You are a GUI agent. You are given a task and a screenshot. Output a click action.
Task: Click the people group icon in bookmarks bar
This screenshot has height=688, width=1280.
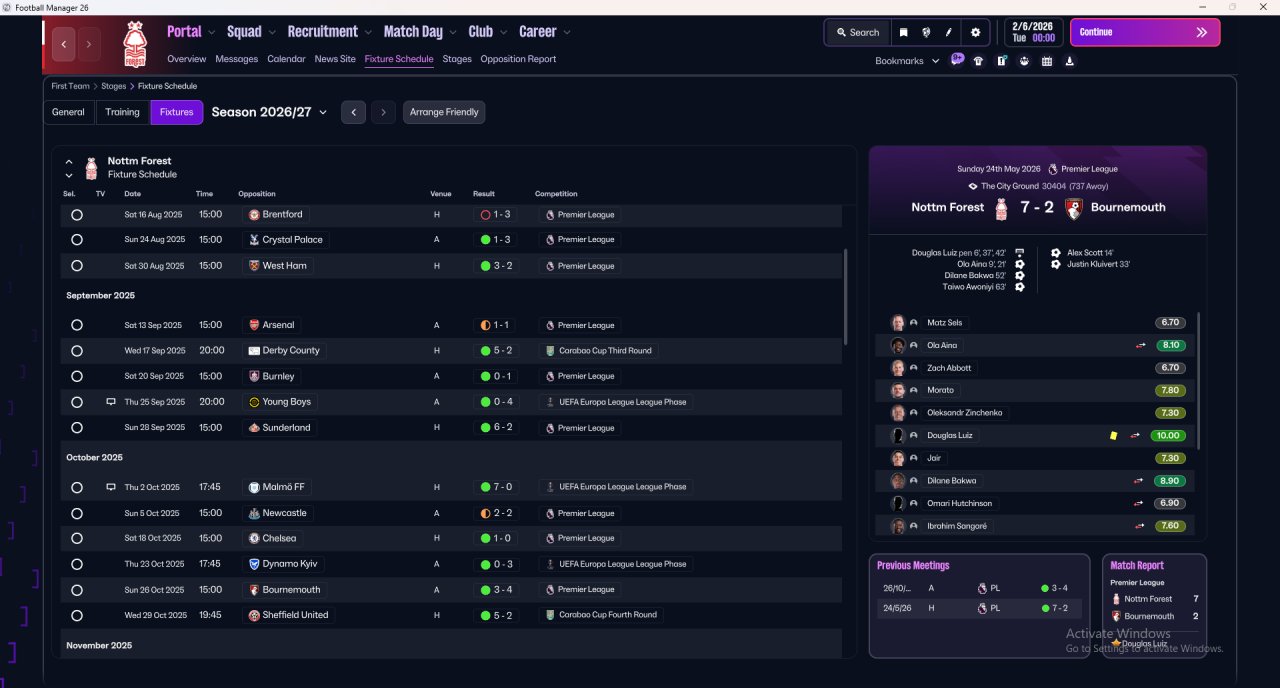click(x=1024, y=61)
